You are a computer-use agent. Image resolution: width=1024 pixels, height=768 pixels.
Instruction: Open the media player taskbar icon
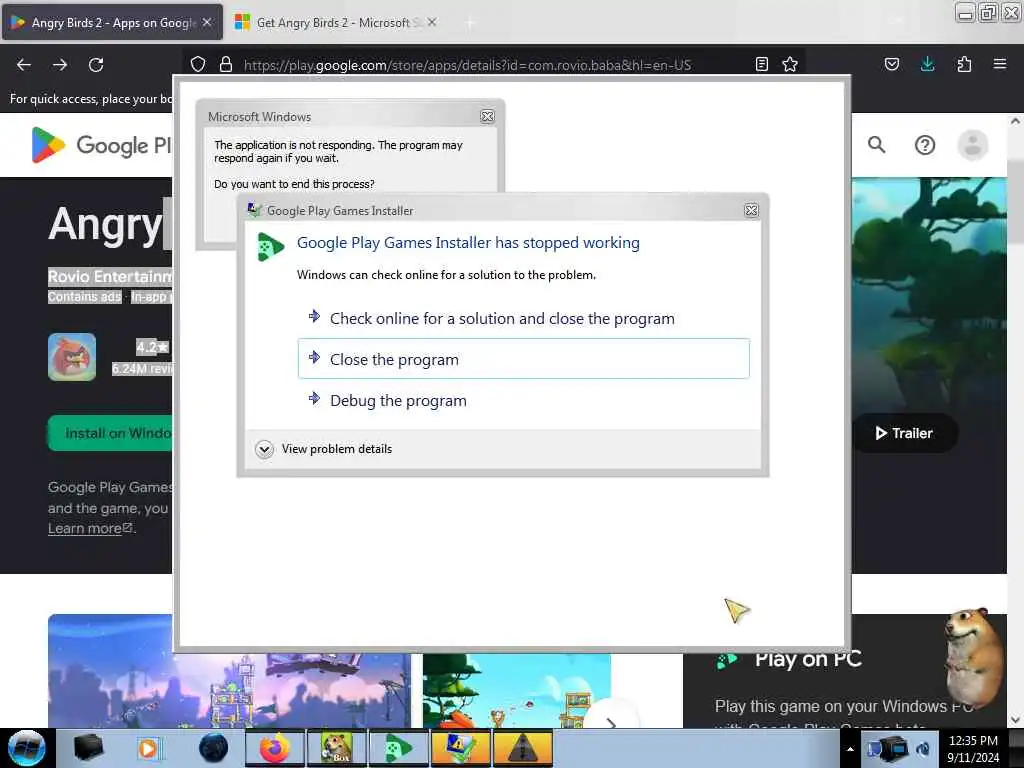click(148, 748)
